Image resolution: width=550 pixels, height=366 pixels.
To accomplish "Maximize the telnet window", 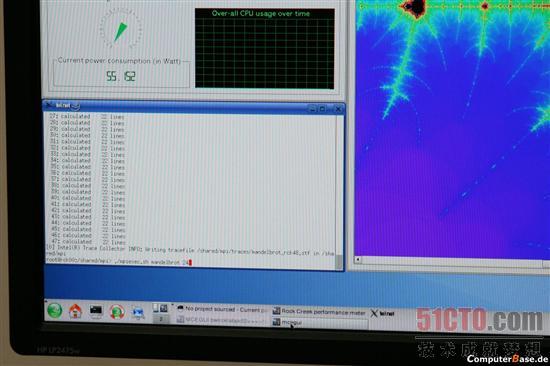I will pyautogui.click(x=323, y=109).
